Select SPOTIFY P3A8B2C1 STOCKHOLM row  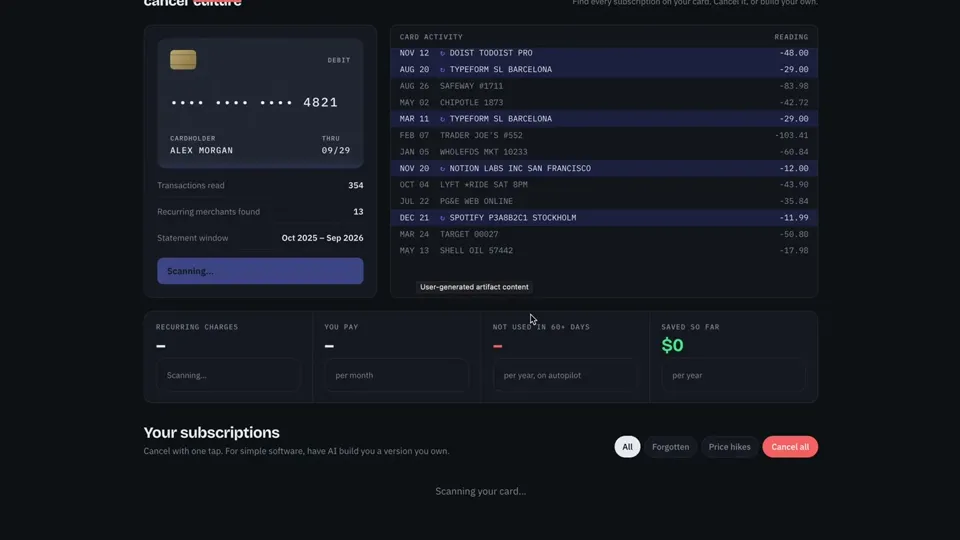tap(604, 218)
